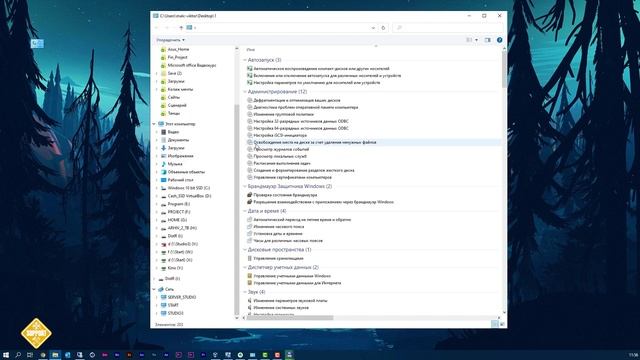Open Windows 10 bit SSD (C:) drive
Screen dimensions: 640x360
click(x=189, y=188)
